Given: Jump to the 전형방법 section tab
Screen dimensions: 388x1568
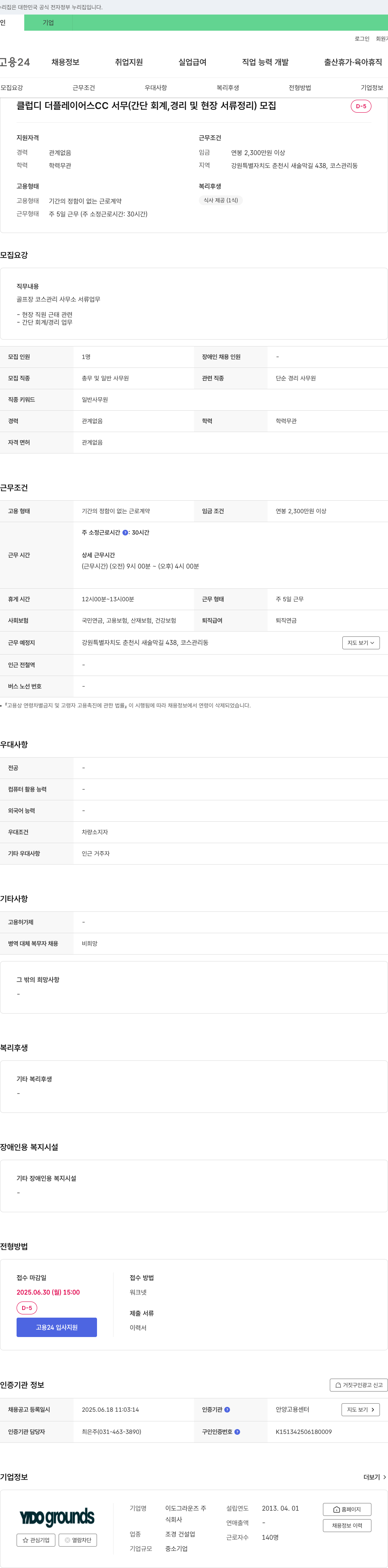Looking at the screenshot, I should (299, 88).
